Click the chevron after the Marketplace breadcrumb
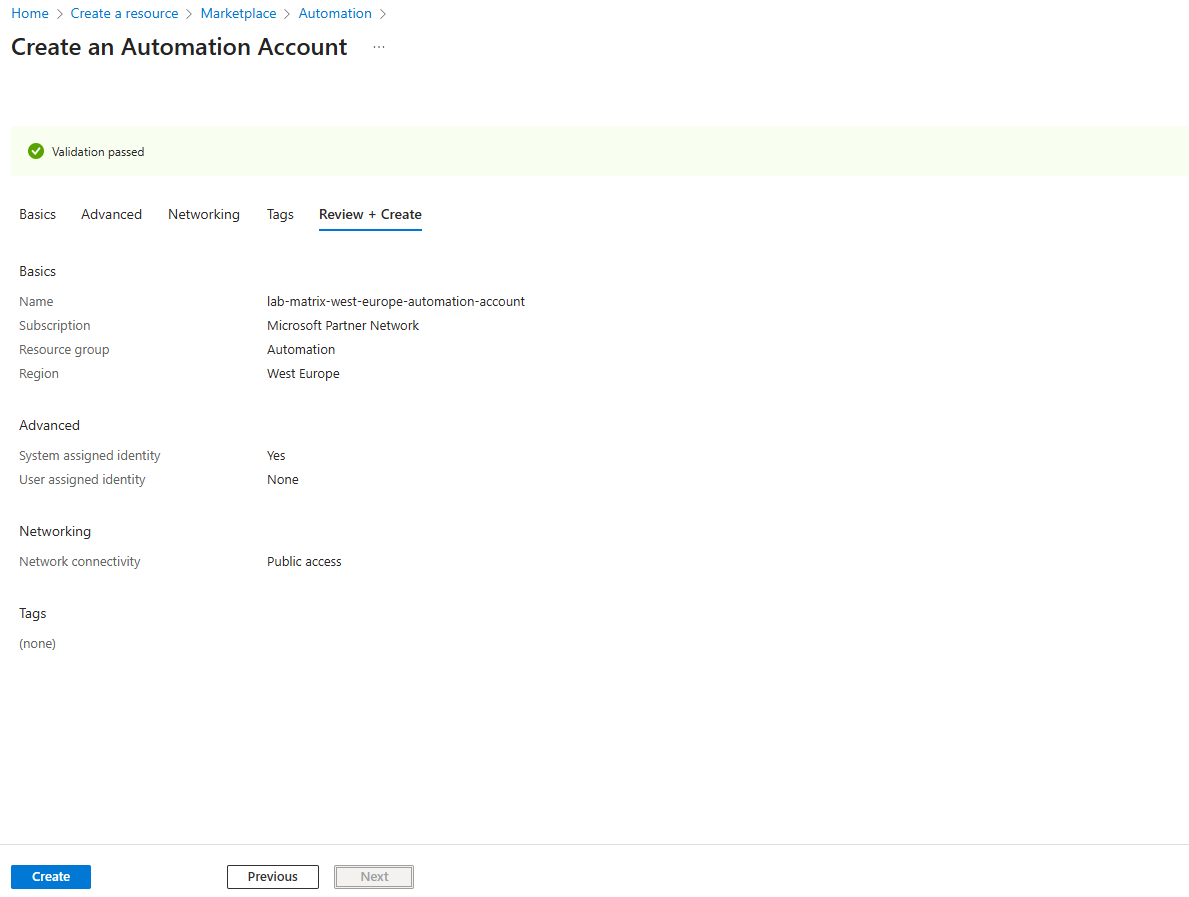This screenshot has height=897, width=1189. tap(287, 14)
